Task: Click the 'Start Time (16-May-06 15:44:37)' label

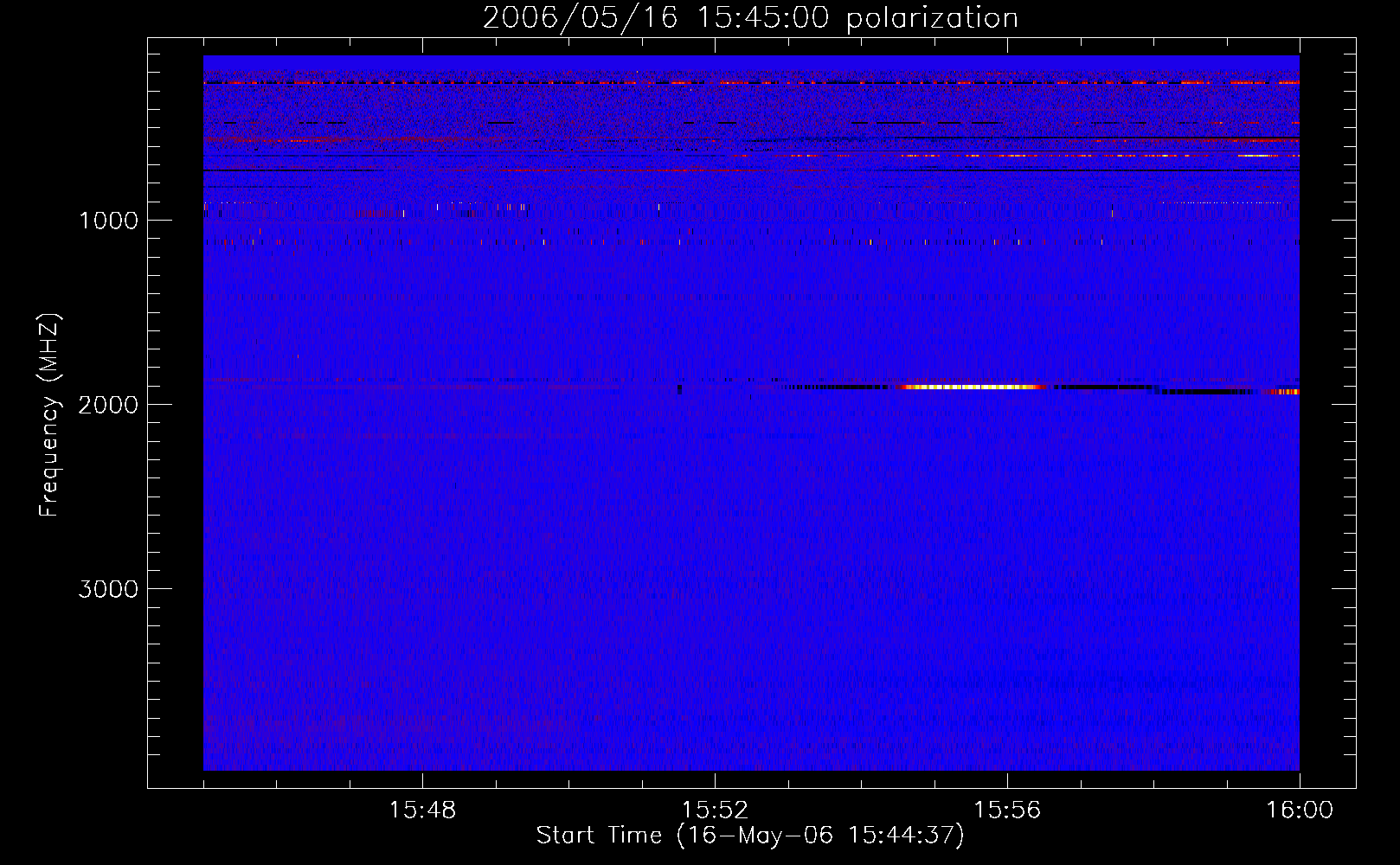Action: tap(750, 836)
